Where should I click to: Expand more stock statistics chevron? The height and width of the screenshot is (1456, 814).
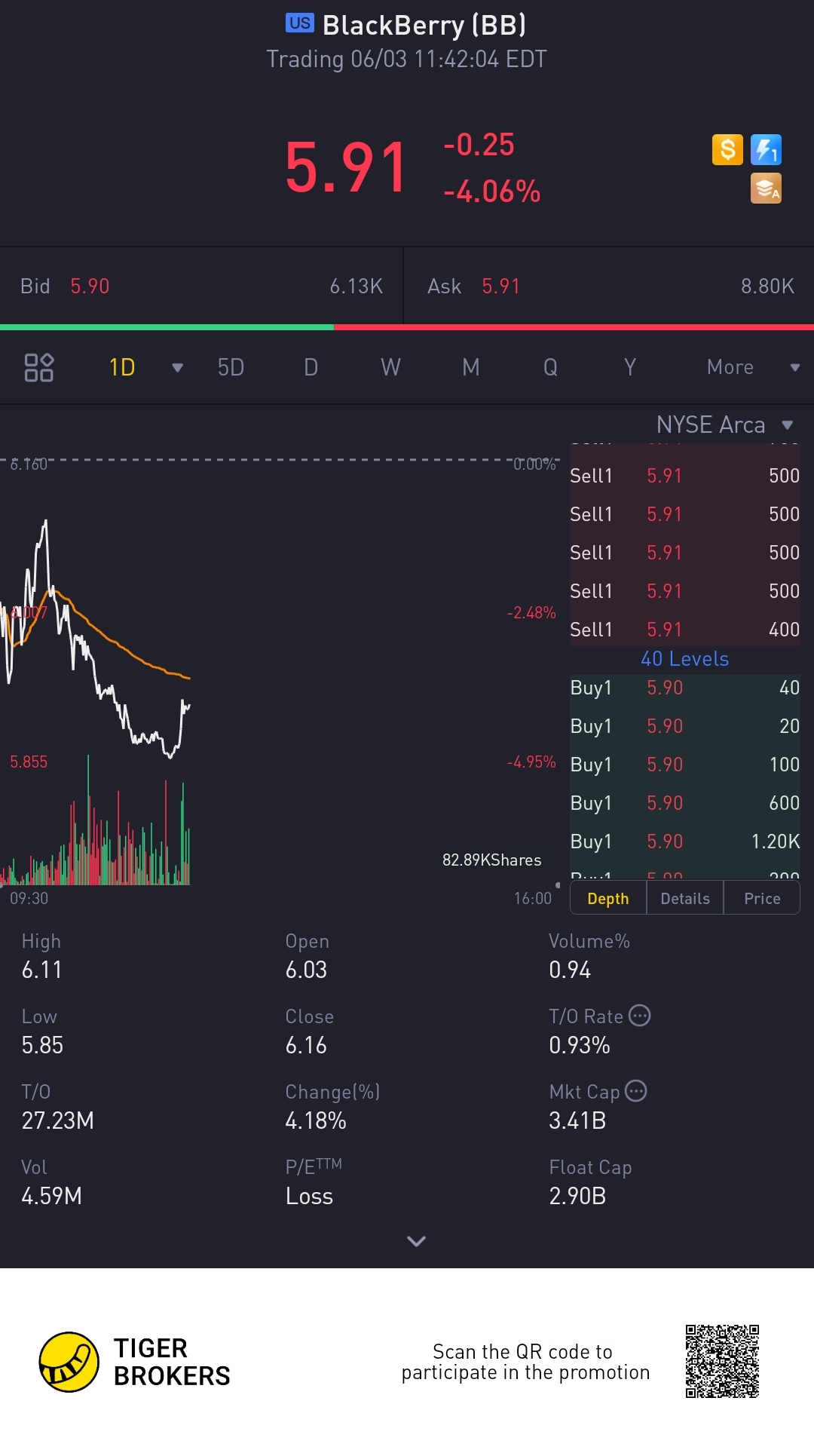(x=416, y=1240)
